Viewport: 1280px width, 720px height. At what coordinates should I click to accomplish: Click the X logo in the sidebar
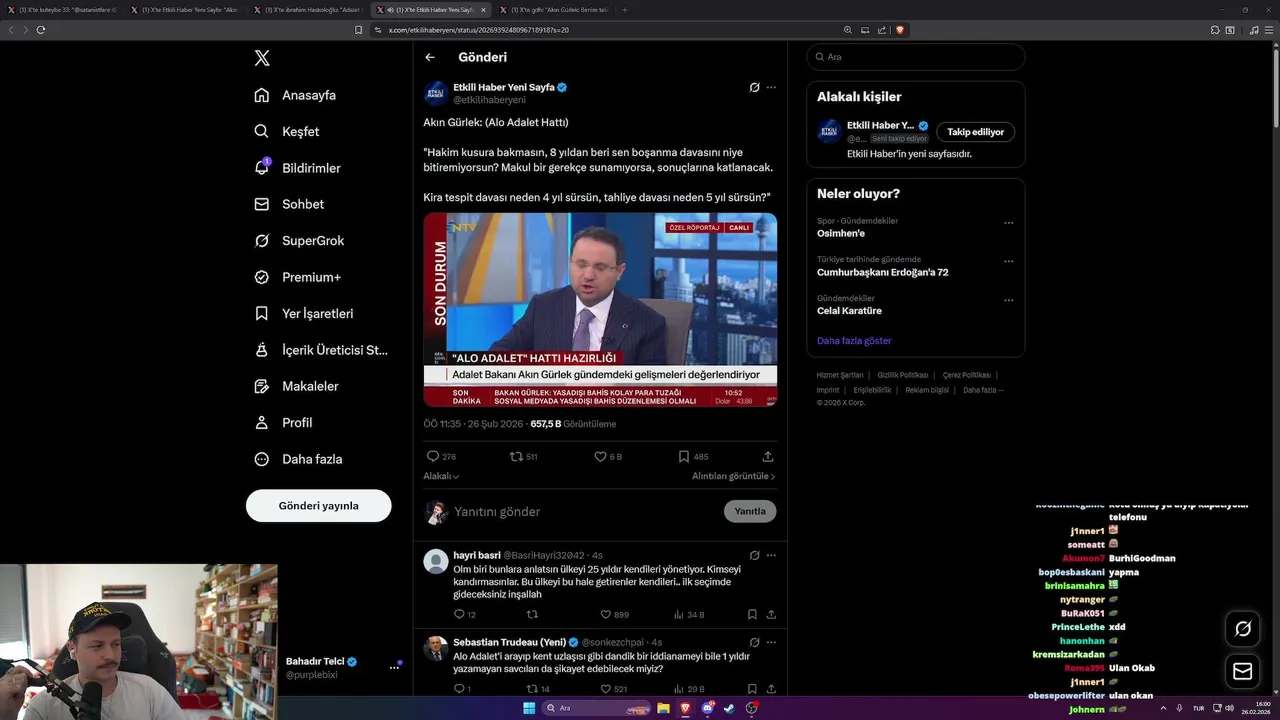tap(262, 58)
